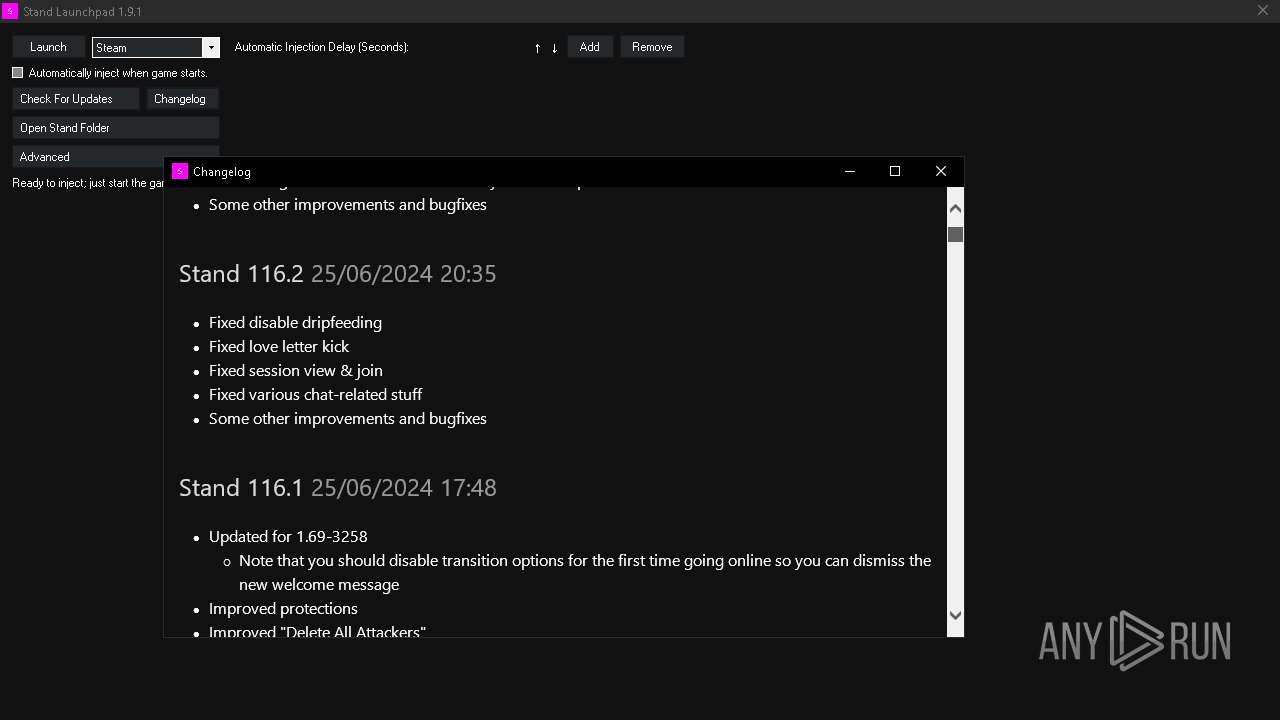Click Open Stand Folder button
Screen dimensions: 1280x720
[x=116, y=128]
